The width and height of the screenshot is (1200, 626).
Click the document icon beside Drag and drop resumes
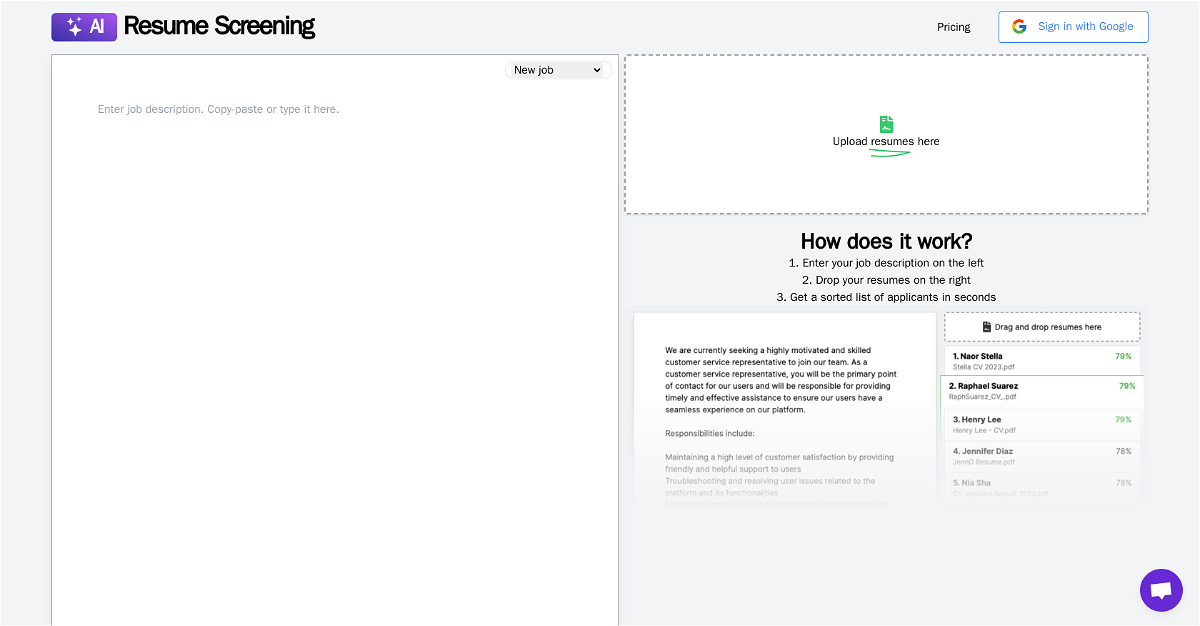tap(987, 327)
